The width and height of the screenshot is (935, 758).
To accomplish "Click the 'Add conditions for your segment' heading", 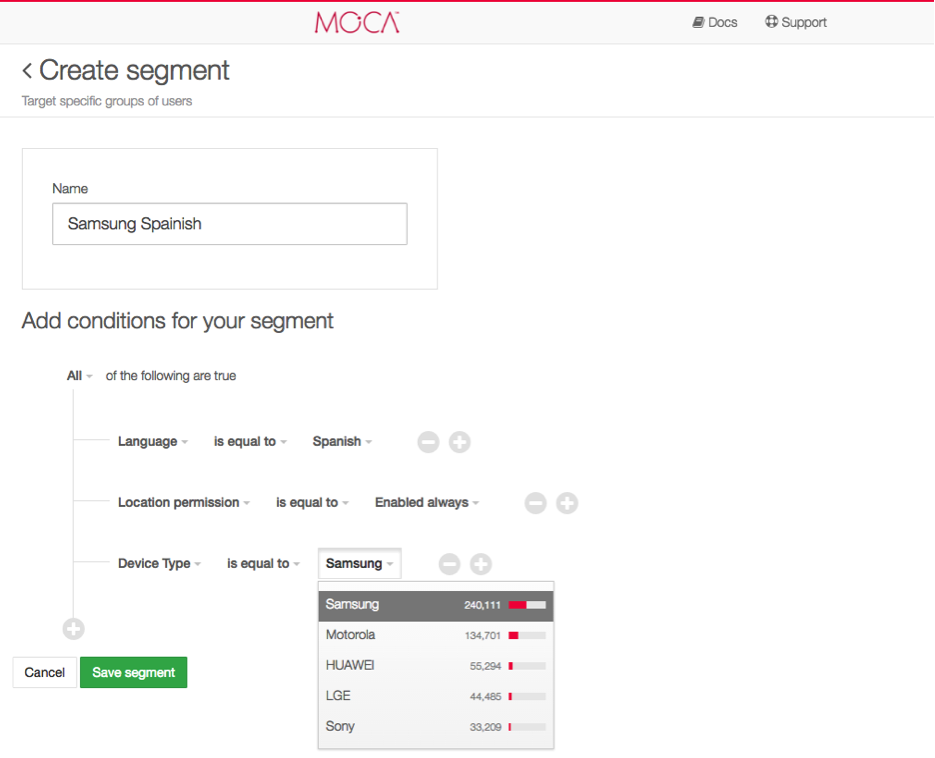I will tap(178, 321).
